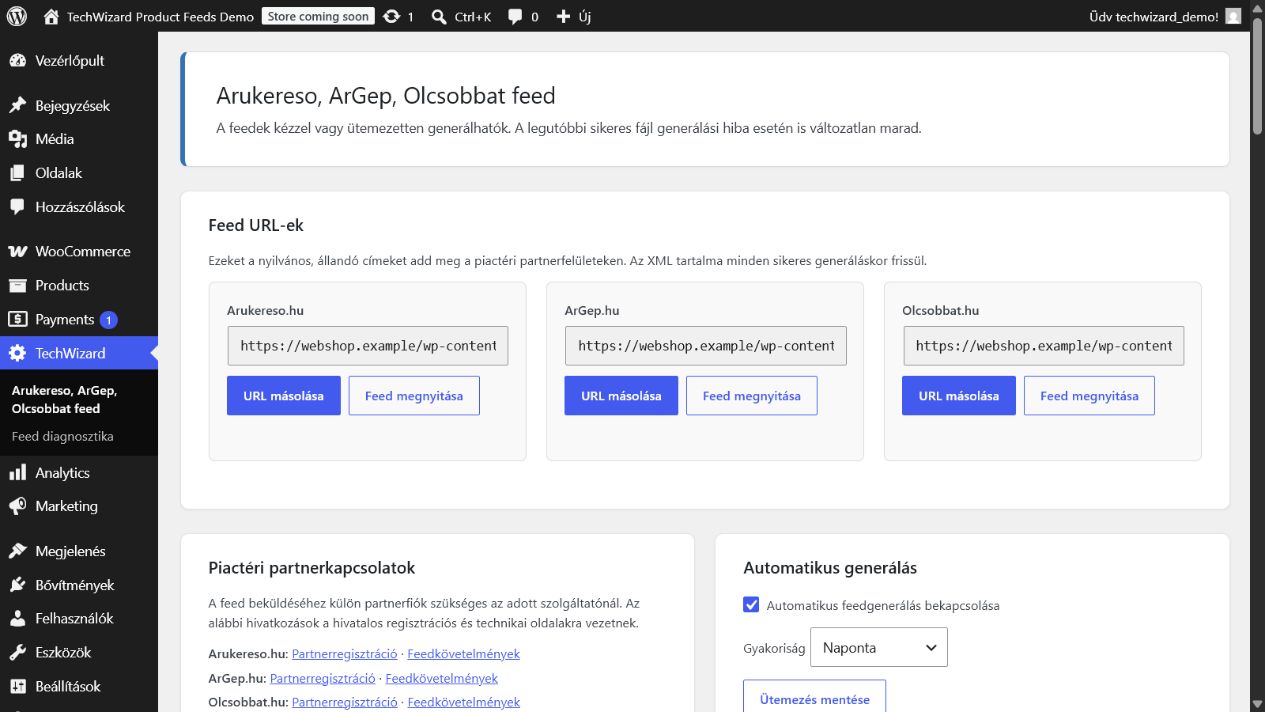Click the Store coming soon badge
Screen dimensions: 1265x712
[x=318, y=16]
